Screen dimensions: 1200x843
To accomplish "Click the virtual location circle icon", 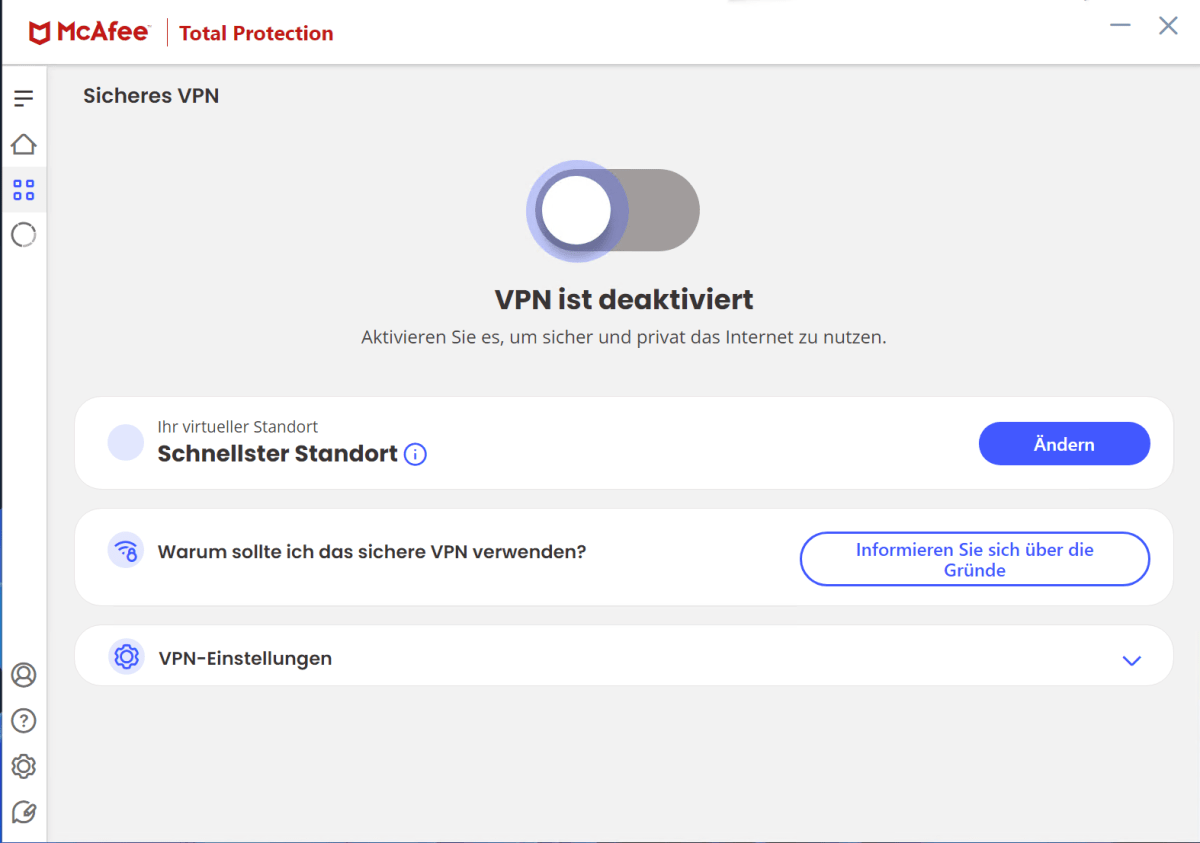I will (126, 443).
